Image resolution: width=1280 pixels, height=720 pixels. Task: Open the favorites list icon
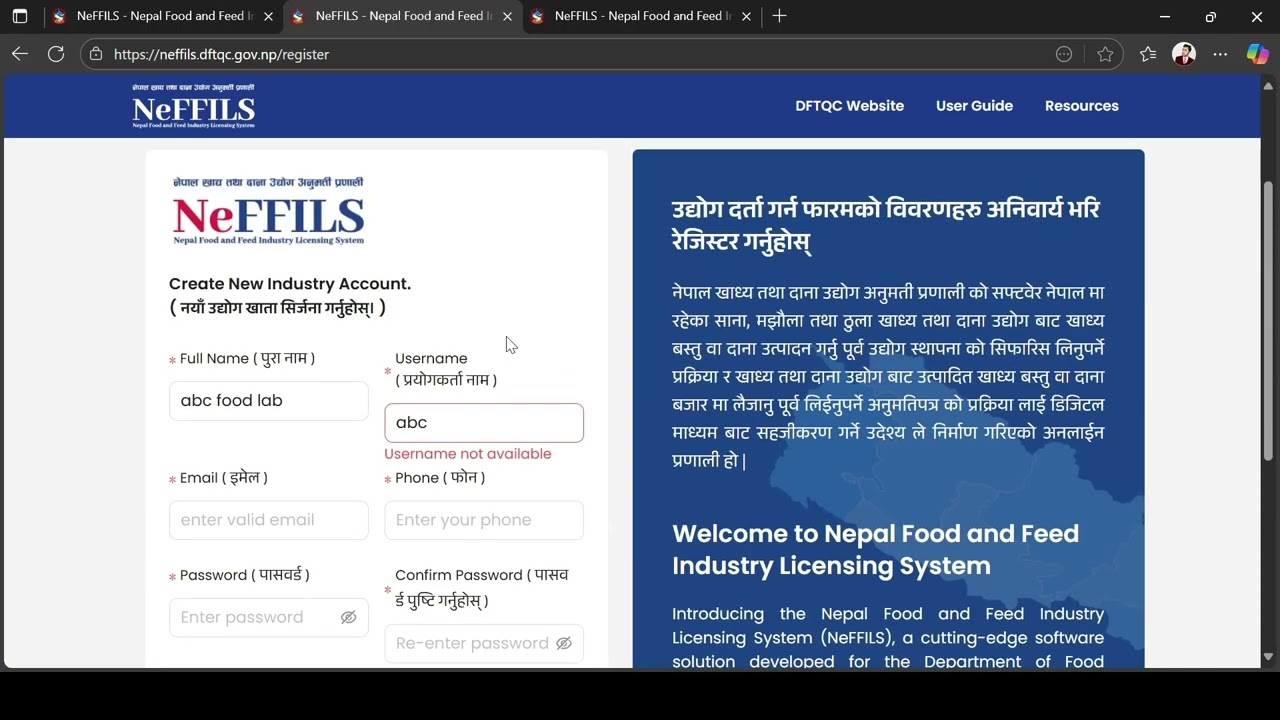(1148, 54)
